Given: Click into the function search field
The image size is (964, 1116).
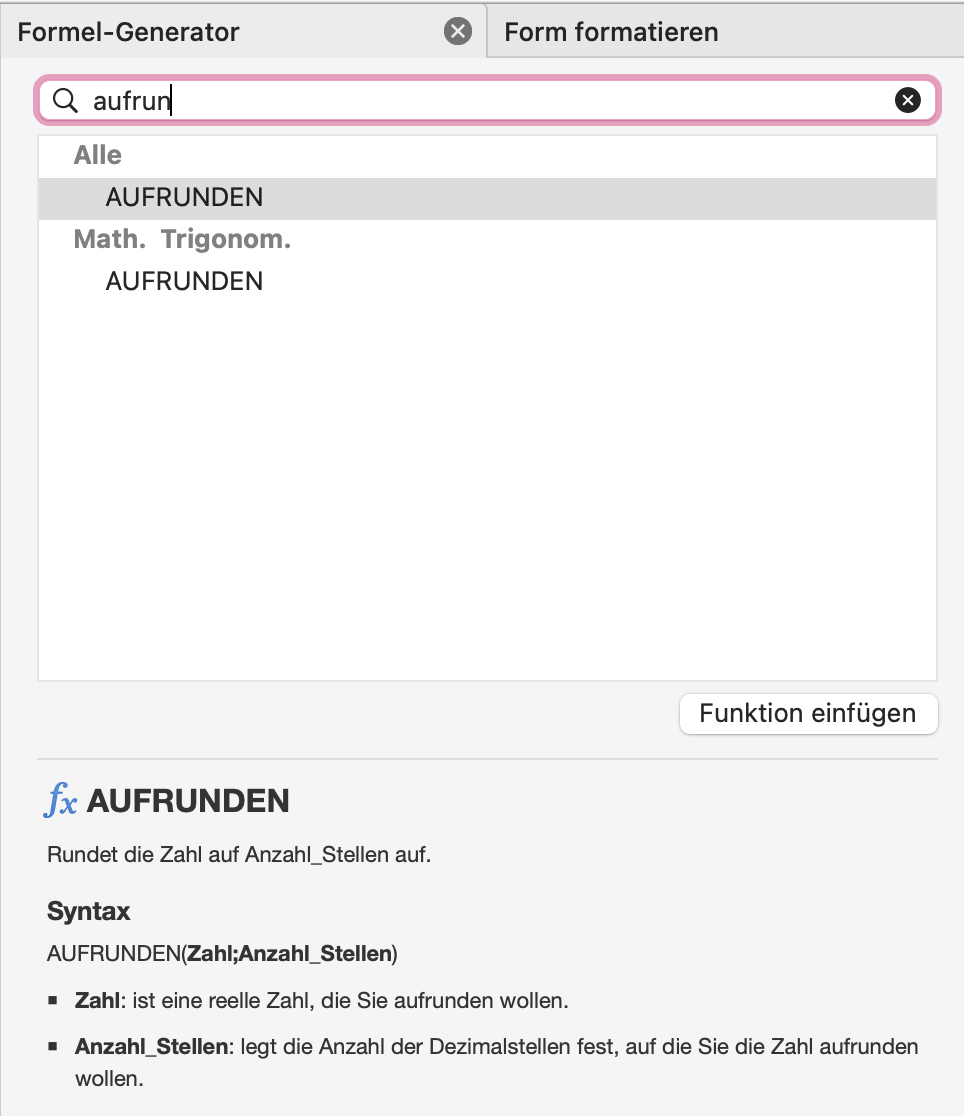Looking at the screenshot, I should click(488, 100).
